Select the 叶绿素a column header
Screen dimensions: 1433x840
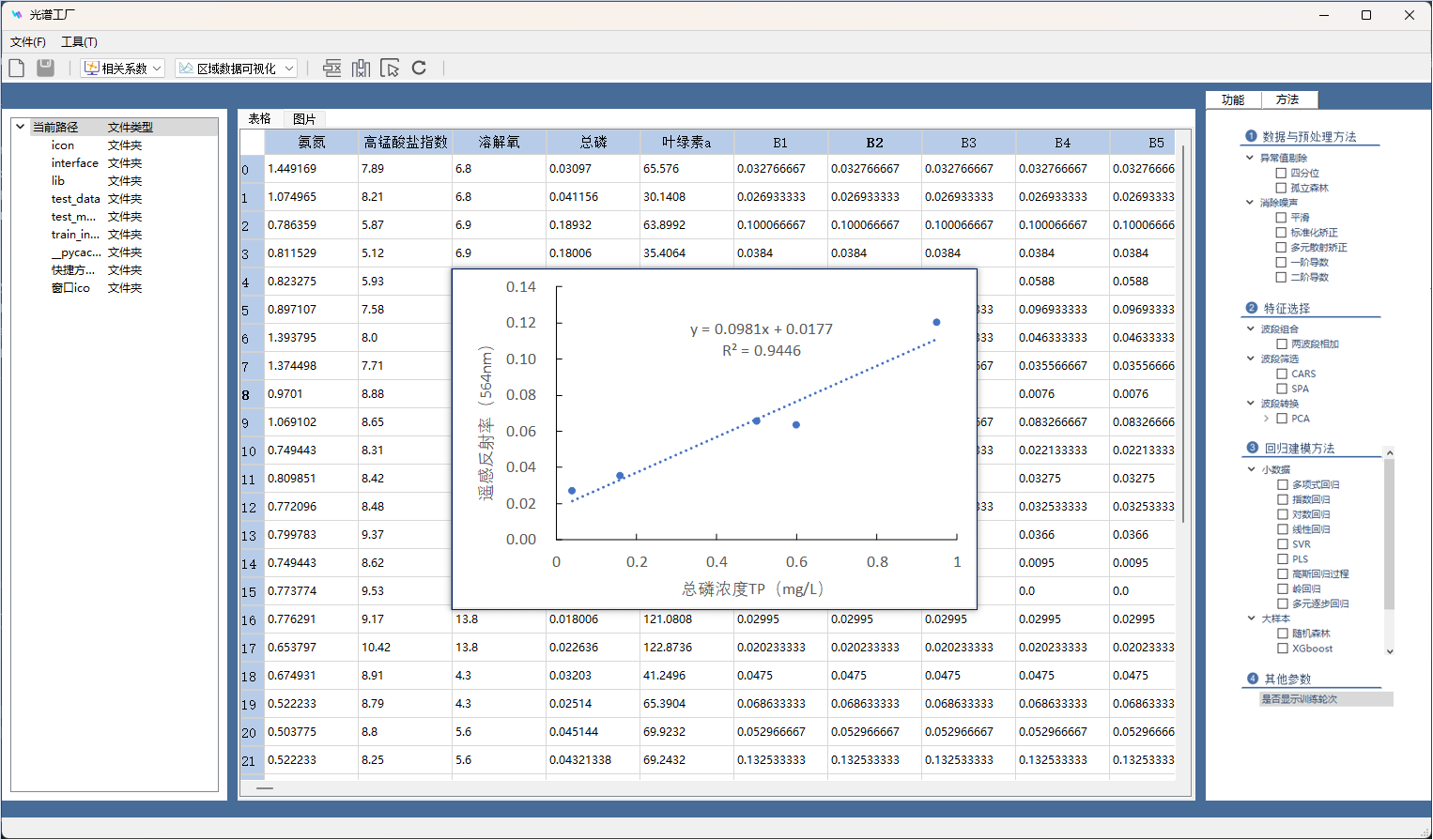tap(686, 143)
